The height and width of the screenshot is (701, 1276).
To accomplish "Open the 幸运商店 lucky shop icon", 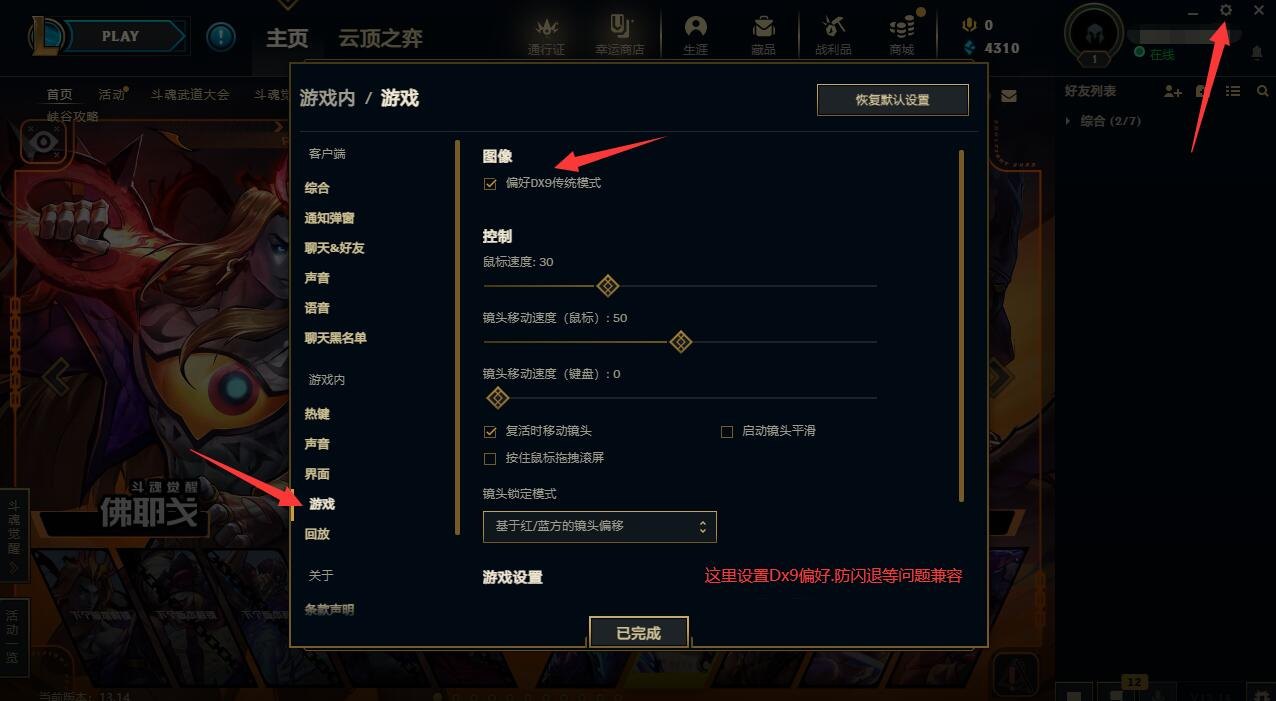I will [620, 35].
